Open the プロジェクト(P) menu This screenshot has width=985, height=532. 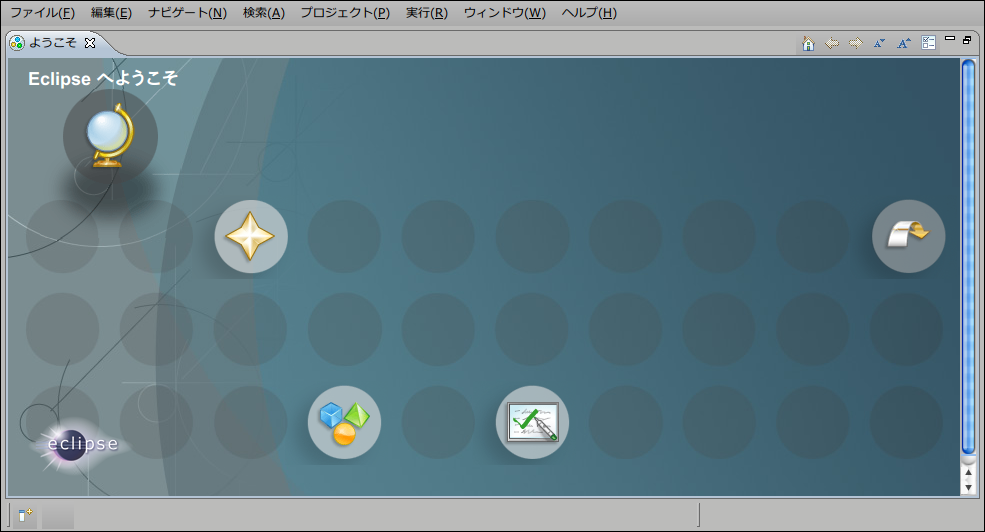coord(345,13)
